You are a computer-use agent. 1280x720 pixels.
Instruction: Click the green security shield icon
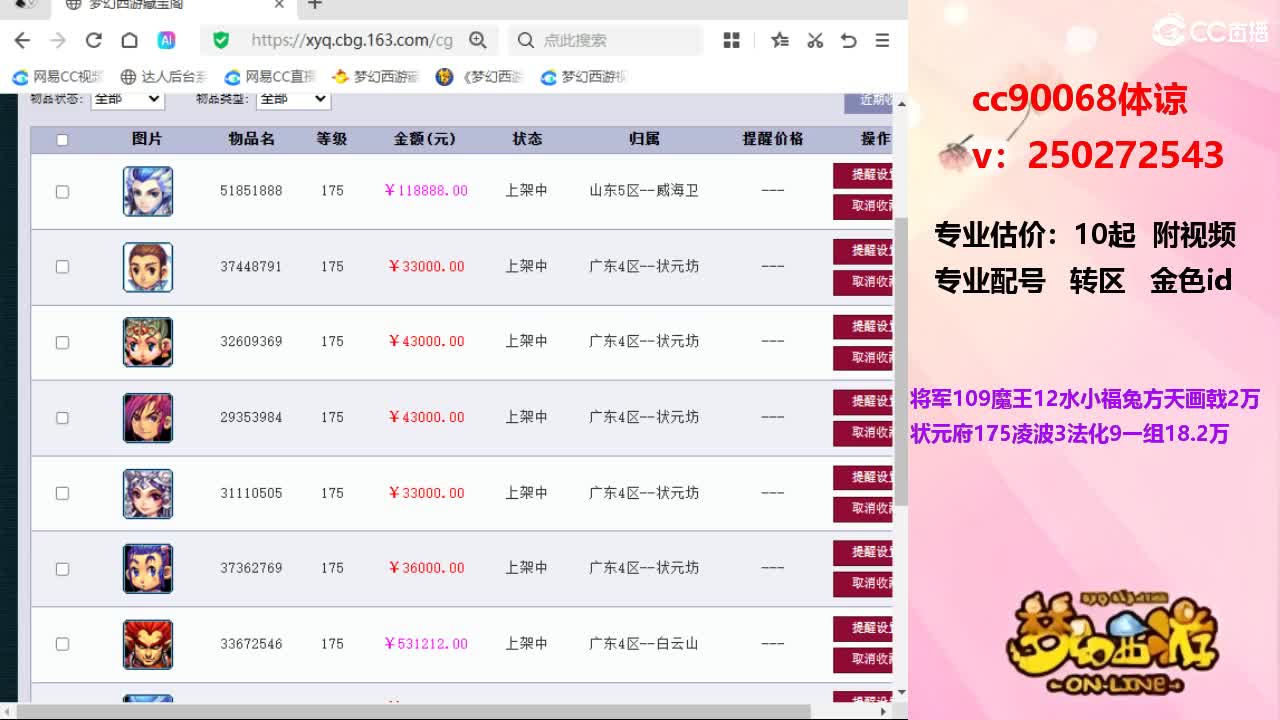[x=221, y=40]
